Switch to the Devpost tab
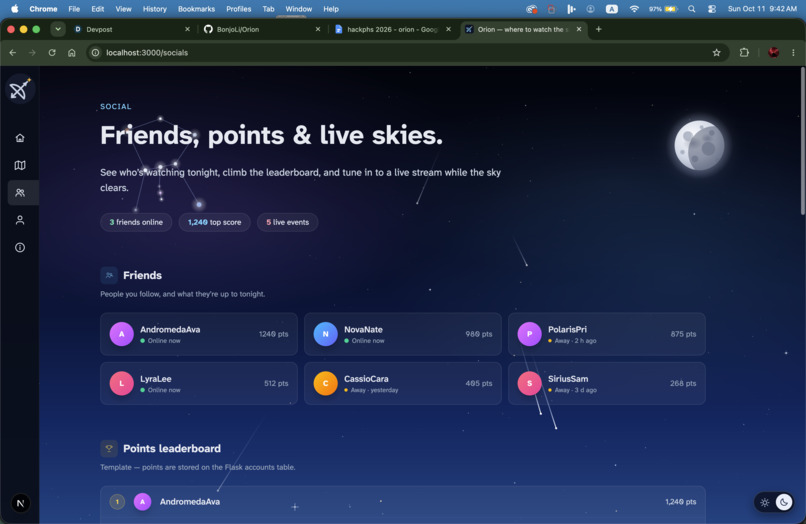The height and width of the screenshot is (524, 806). coord(132,29)
